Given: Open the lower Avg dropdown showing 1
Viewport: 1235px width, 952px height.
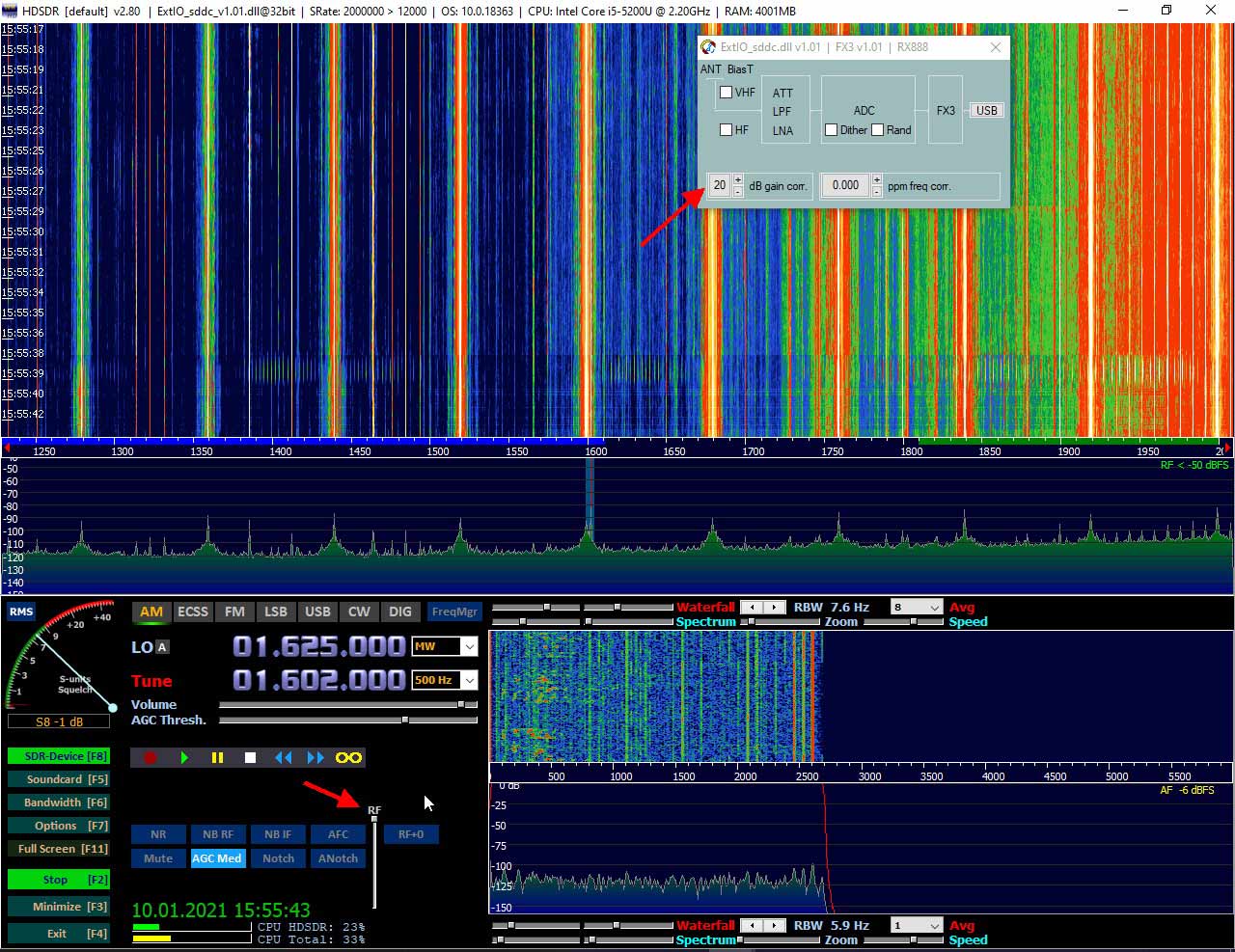Looking at the screenshot, I should coord(916,926).
